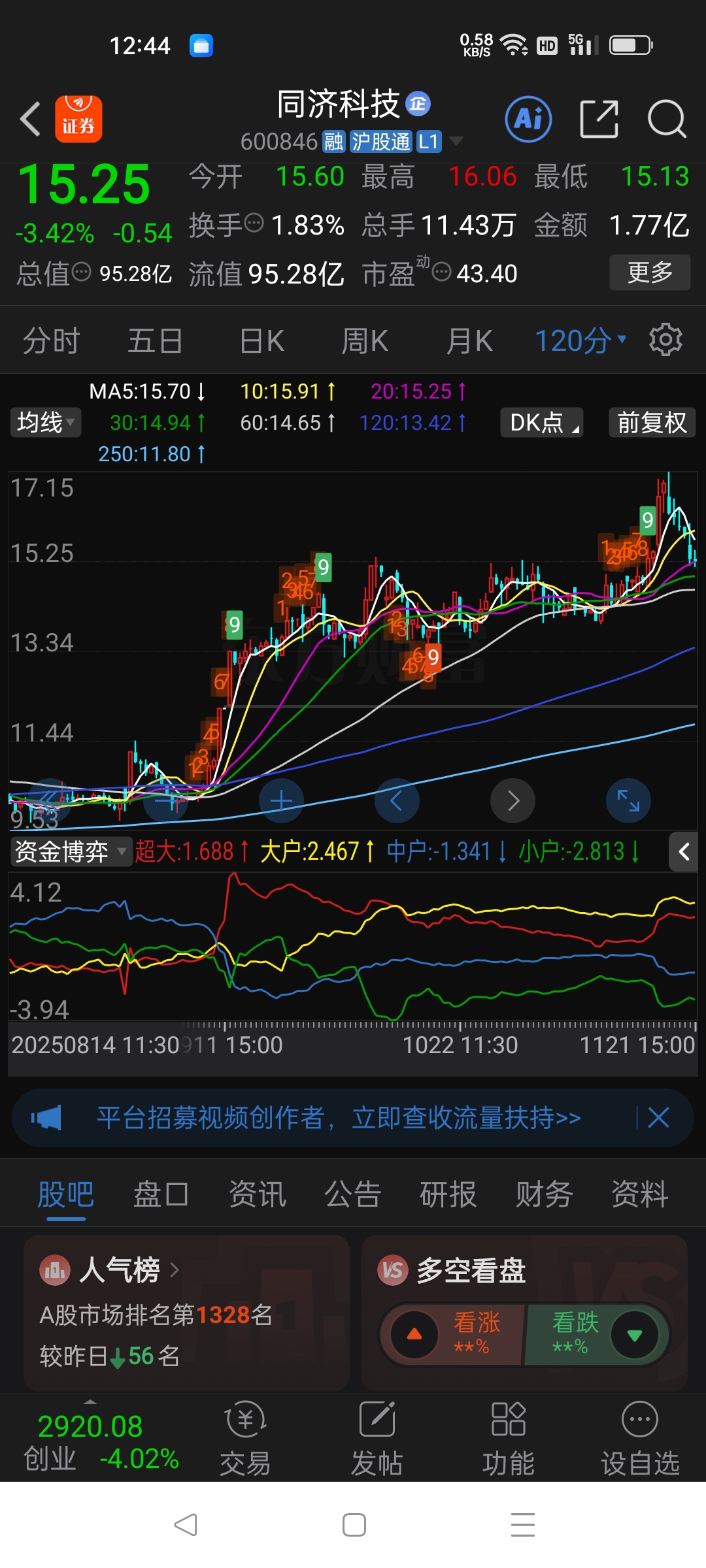Tap the megaphone announcement icon
The width and height of the screenshot is (706, 1568).
click(46, 1117)
